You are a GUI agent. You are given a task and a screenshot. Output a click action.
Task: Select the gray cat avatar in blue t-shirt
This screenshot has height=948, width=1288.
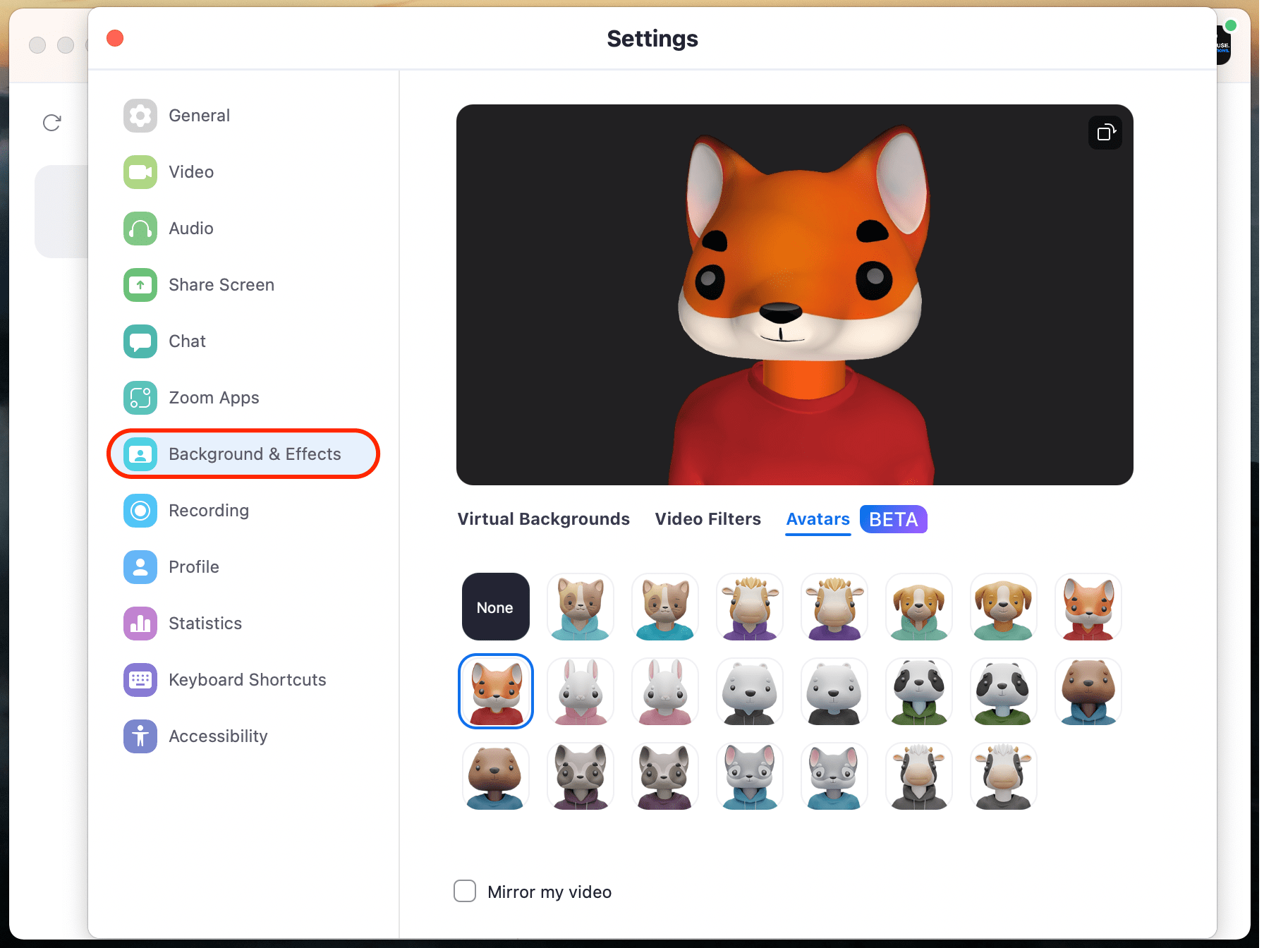tap(834, 776)
